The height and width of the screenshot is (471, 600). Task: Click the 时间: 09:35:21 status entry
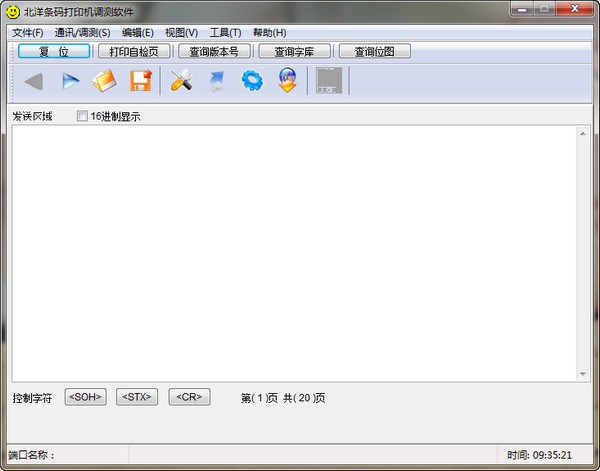tap(539, 455)
